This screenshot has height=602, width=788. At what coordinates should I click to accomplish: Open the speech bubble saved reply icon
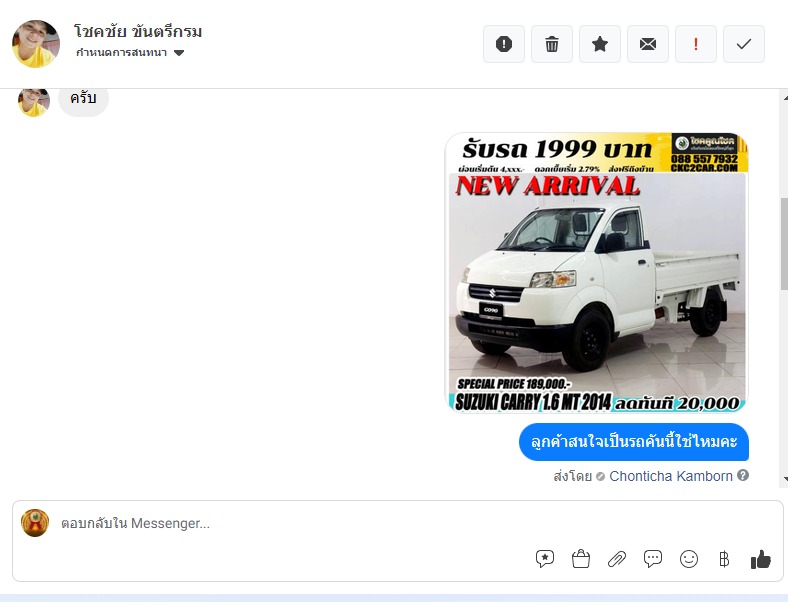[x=653, y=559]
